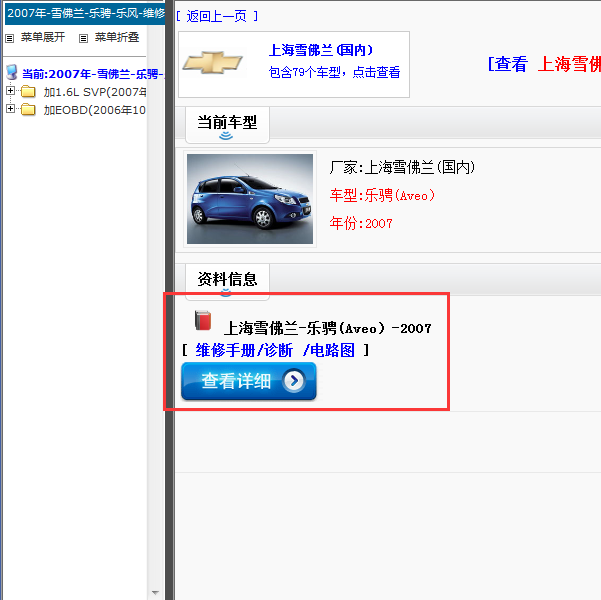Open the 维修手册/诊断 link

[244, 350]
